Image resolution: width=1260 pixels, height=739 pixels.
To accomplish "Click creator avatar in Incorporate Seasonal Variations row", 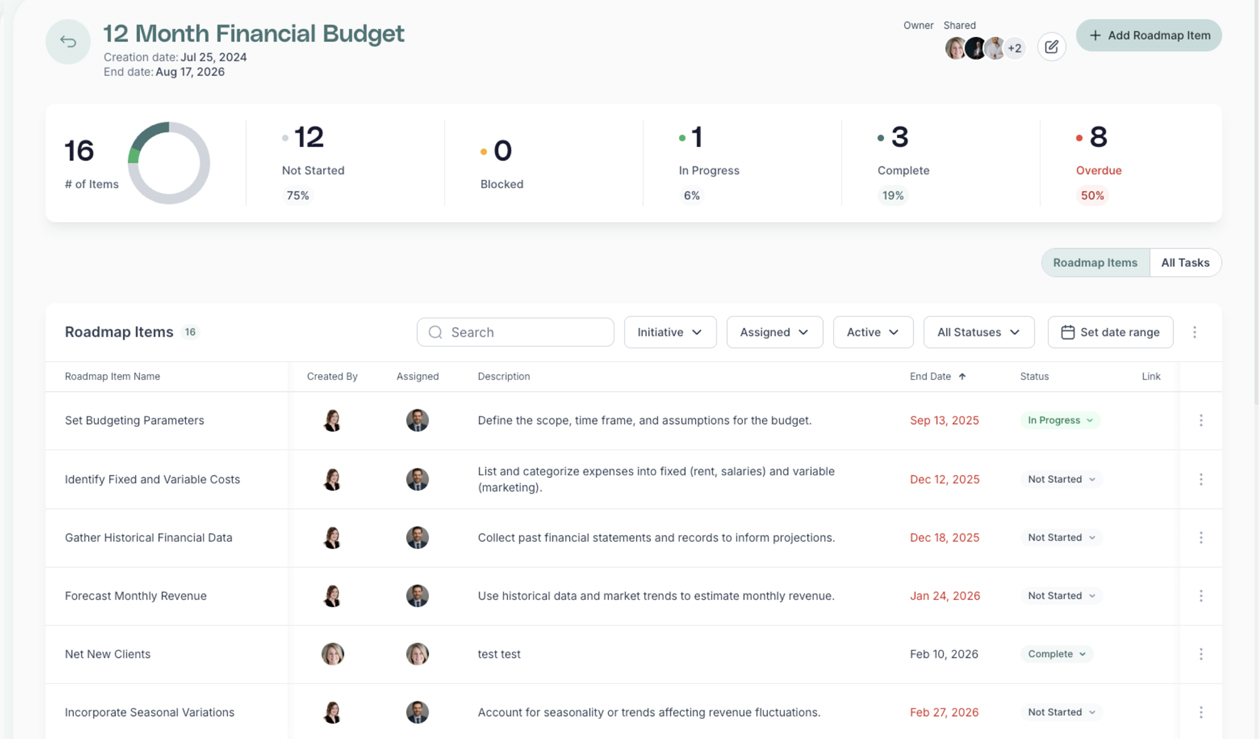I will [333, 713].
